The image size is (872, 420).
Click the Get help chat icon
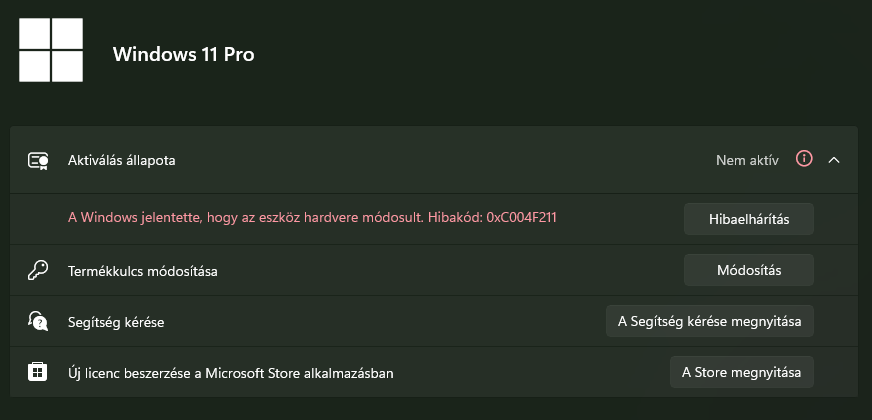[x=38, y=322]
